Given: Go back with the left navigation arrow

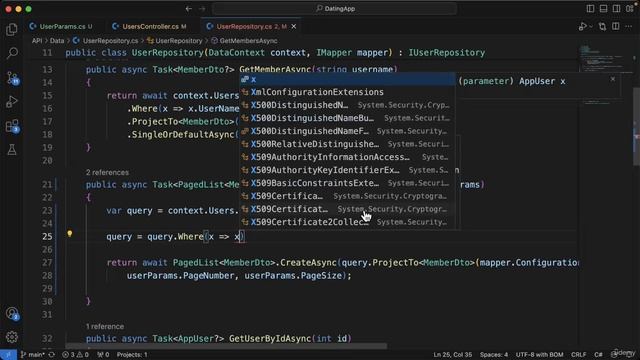Looking at the screenshot, I should 189,9.
